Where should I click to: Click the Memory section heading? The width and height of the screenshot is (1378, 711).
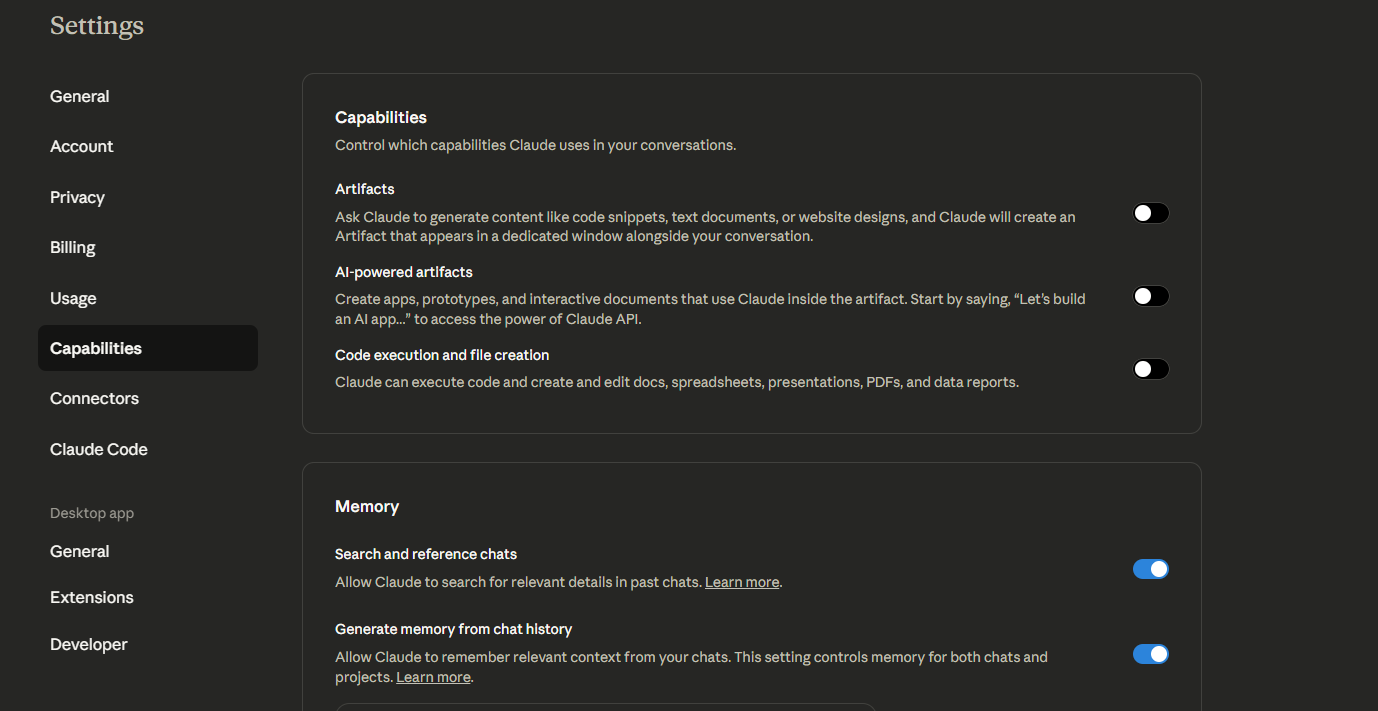pyautogui.click(x=367, y=506)
